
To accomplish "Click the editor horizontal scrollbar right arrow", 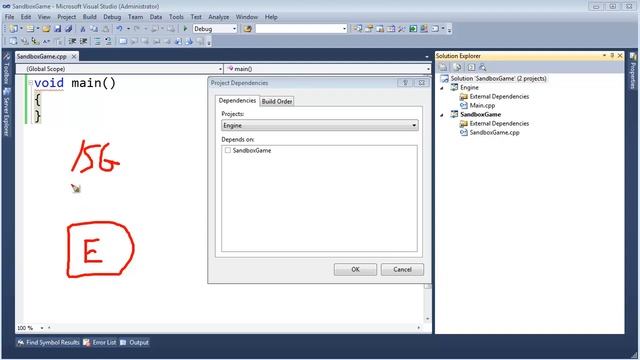I will pyautogui.click(x=418, y=328).
